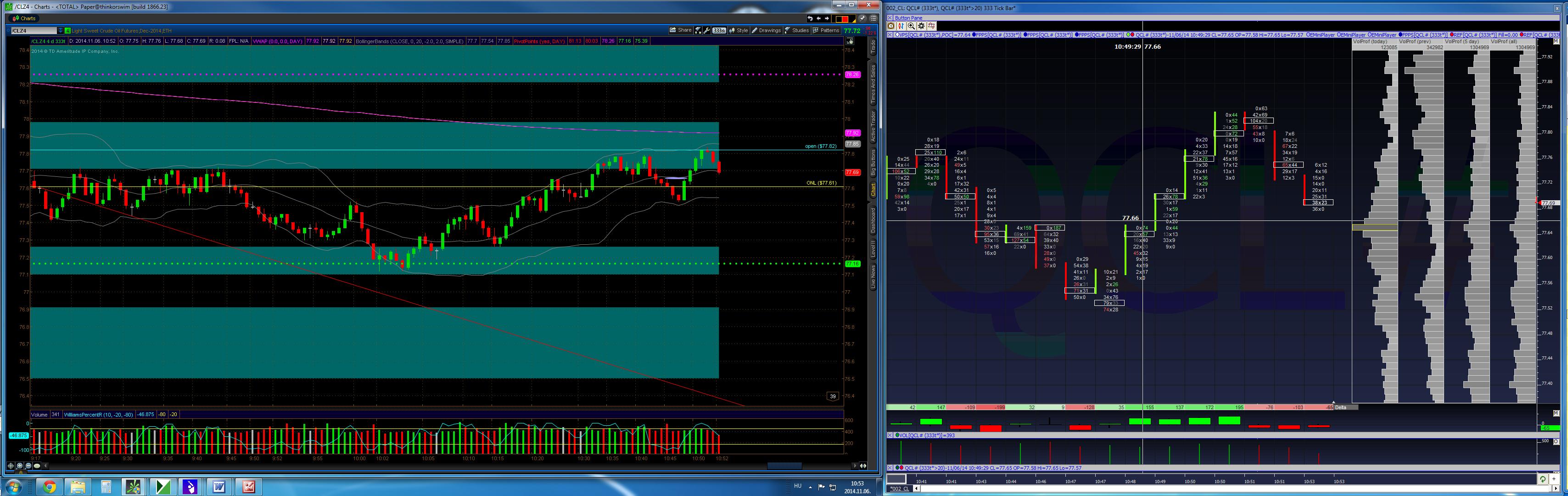Close the VPS study header row

coord(890,35)
